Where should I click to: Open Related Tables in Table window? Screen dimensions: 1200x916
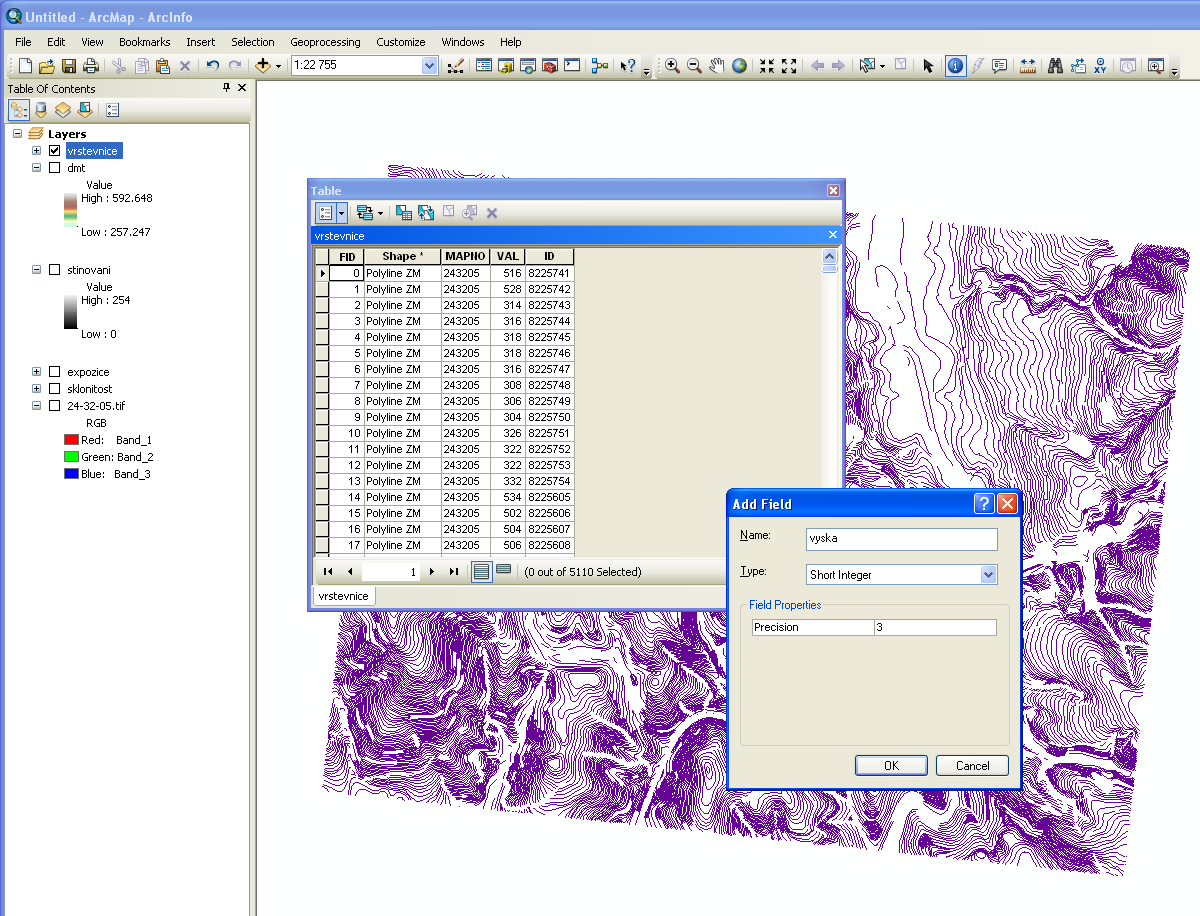(x=366, y=212)
